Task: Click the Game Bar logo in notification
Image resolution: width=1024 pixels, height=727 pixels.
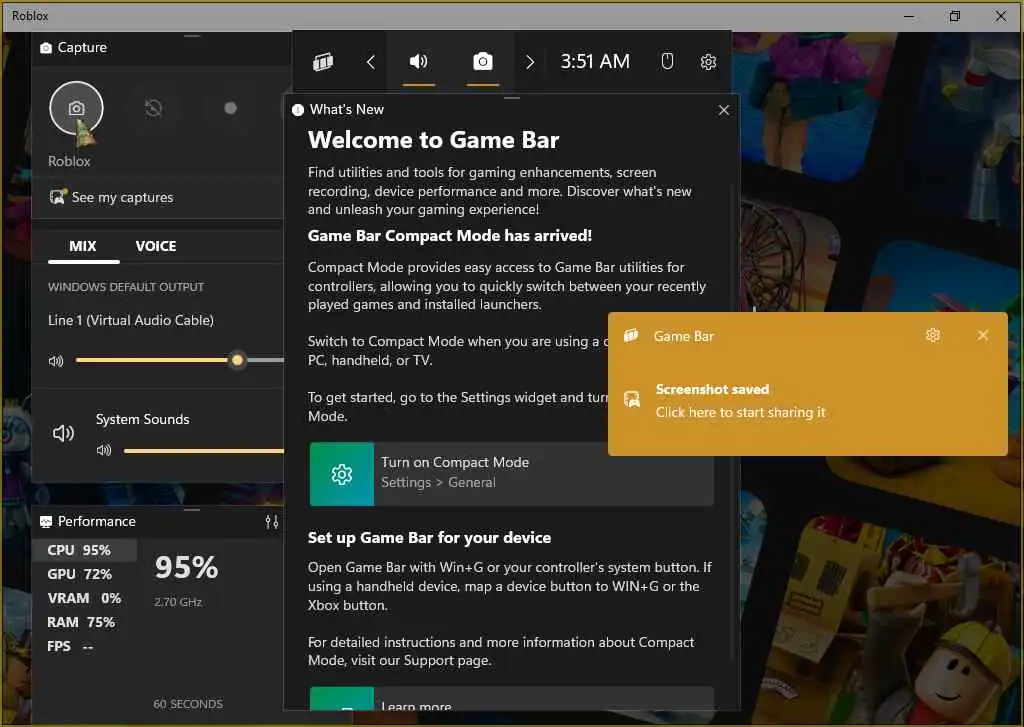Action: (631, 336)
